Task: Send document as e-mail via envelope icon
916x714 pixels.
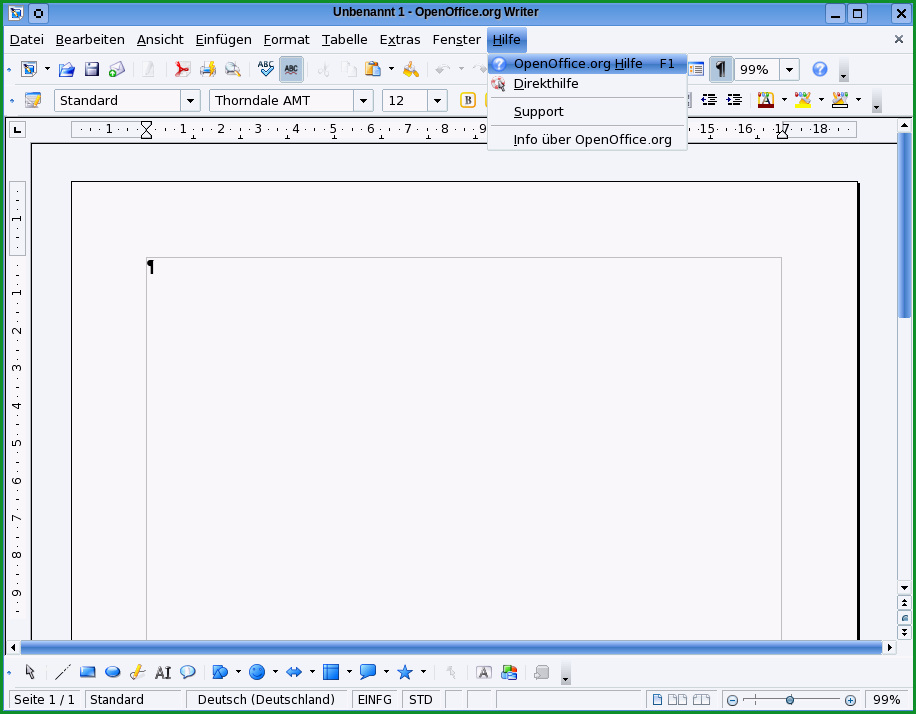Action: [117, 70]
